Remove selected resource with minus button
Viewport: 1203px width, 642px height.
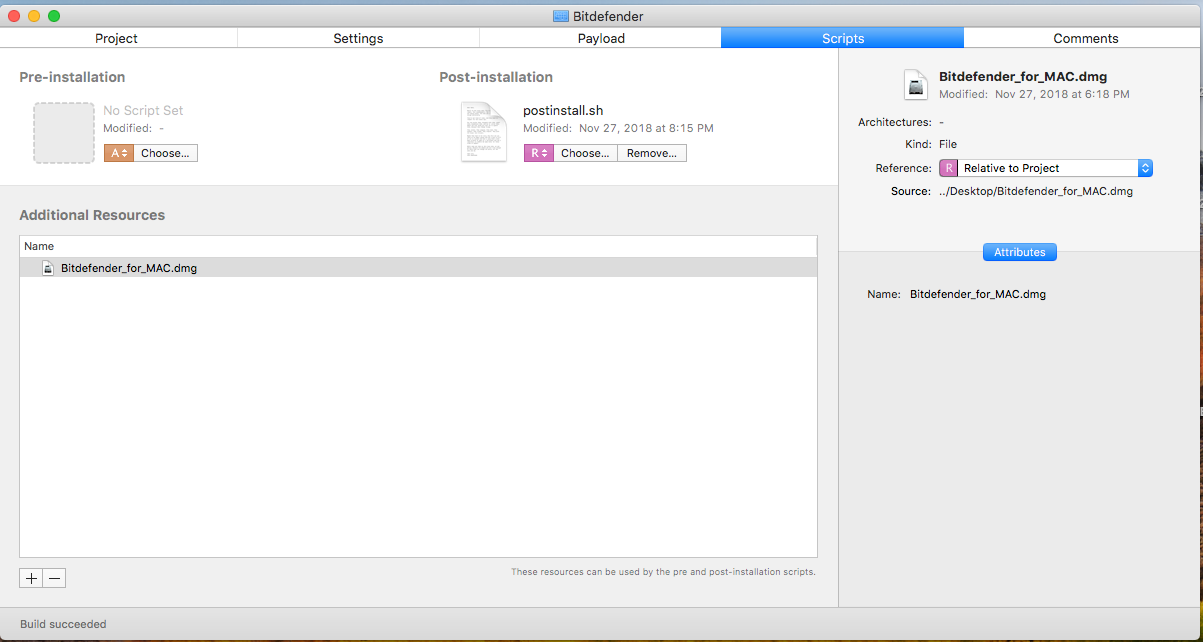[55, 578]
